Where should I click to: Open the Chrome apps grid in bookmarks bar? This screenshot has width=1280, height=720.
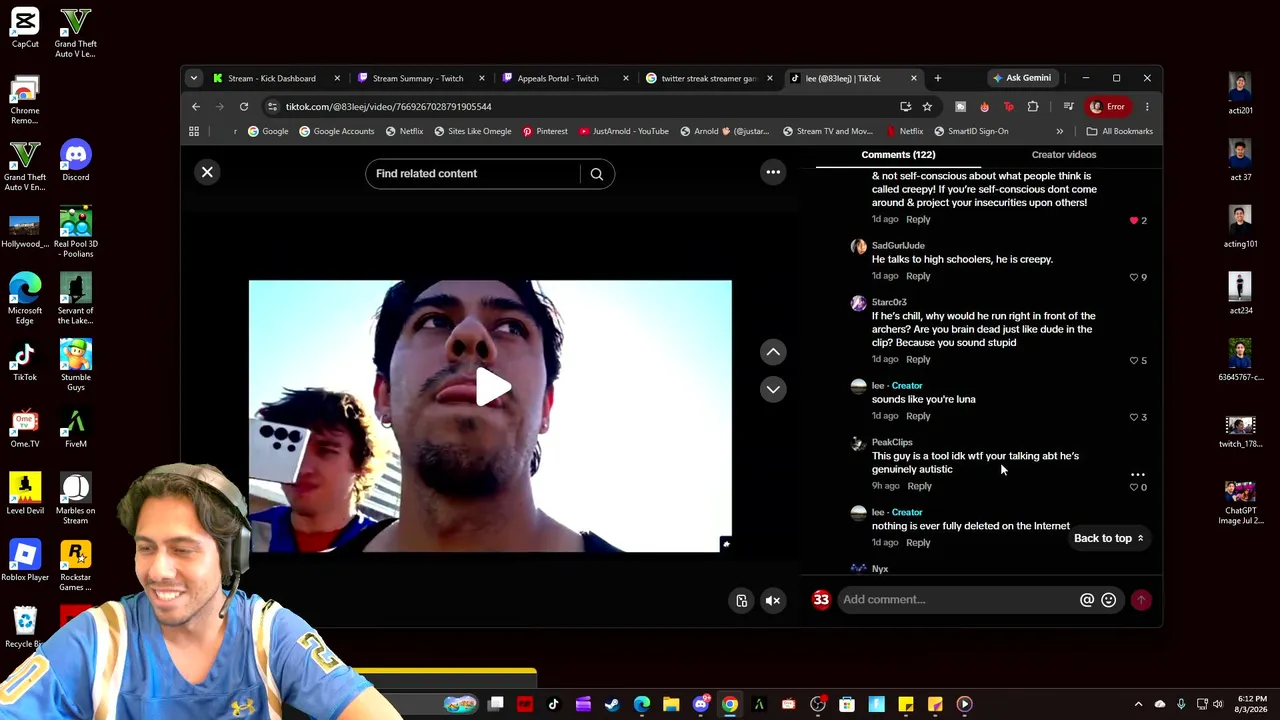pyautogui.click(x=194, y=131)
